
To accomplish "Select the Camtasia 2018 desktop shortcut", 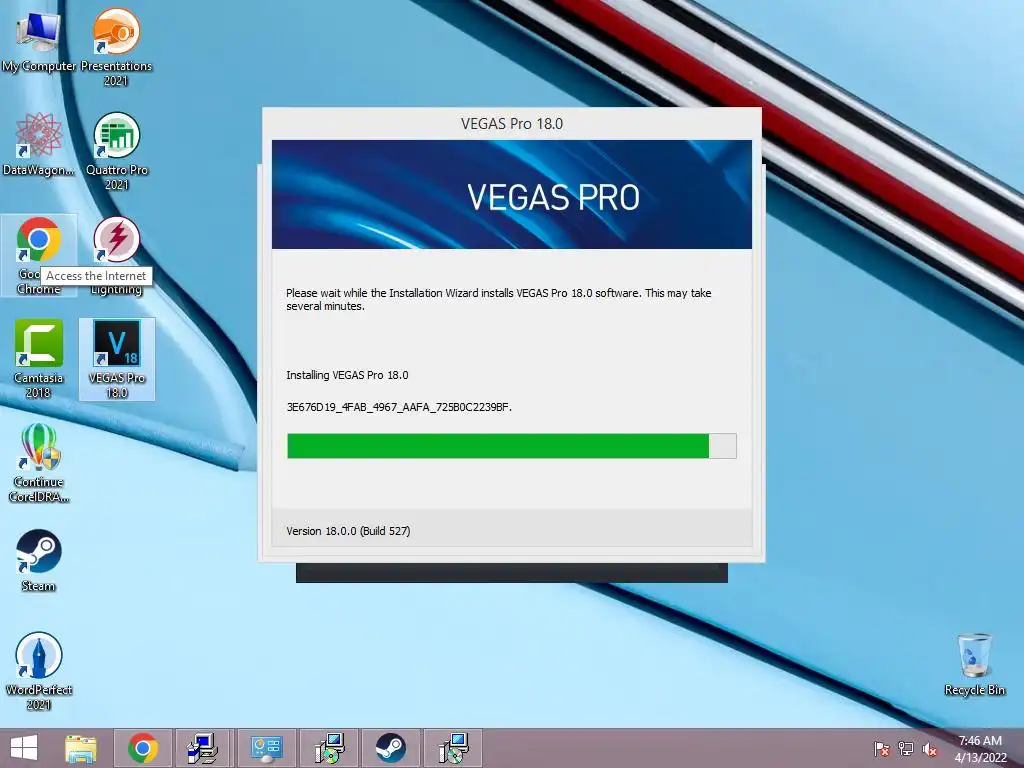I will tap(39, 359).
